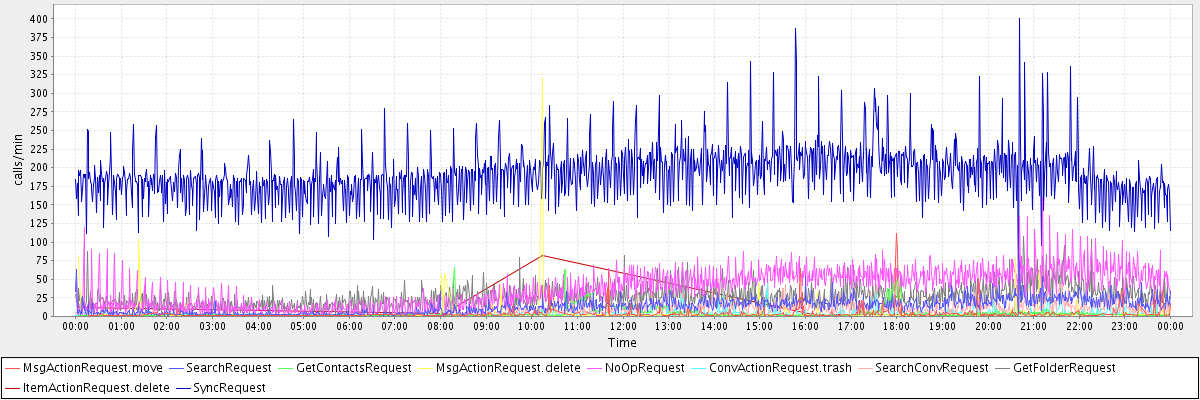Screen dimensions: 1200x400
Task: Click the Time x-axis title
Action: click(621, 343)
